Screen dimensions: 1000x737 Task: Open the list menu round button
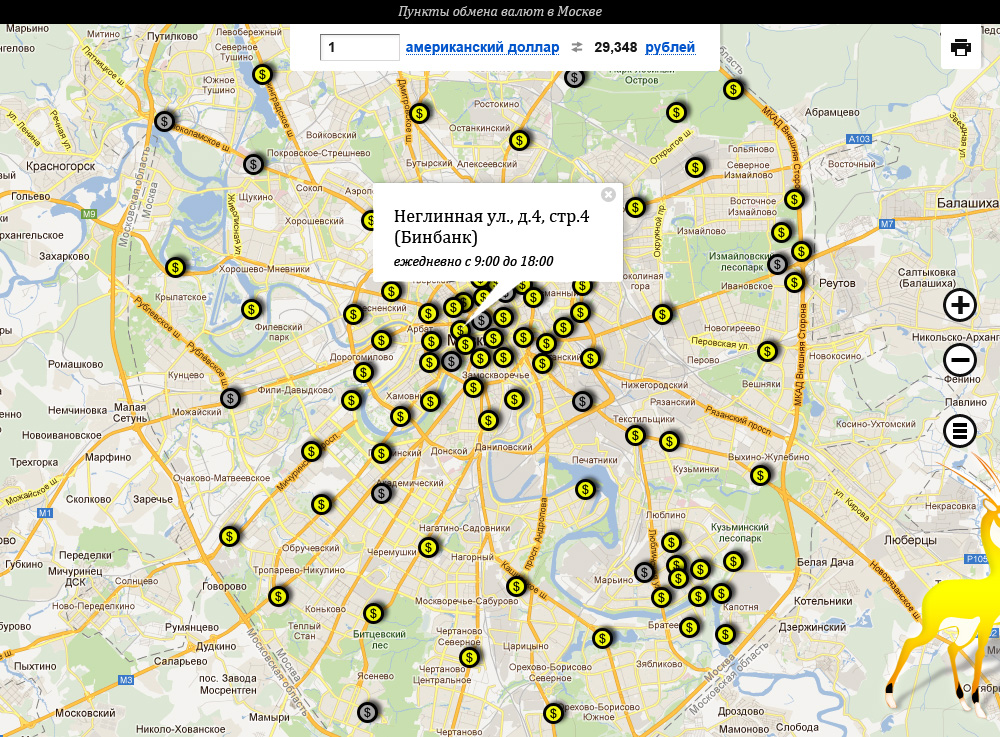pyautogui.click(x=960, y=431)
